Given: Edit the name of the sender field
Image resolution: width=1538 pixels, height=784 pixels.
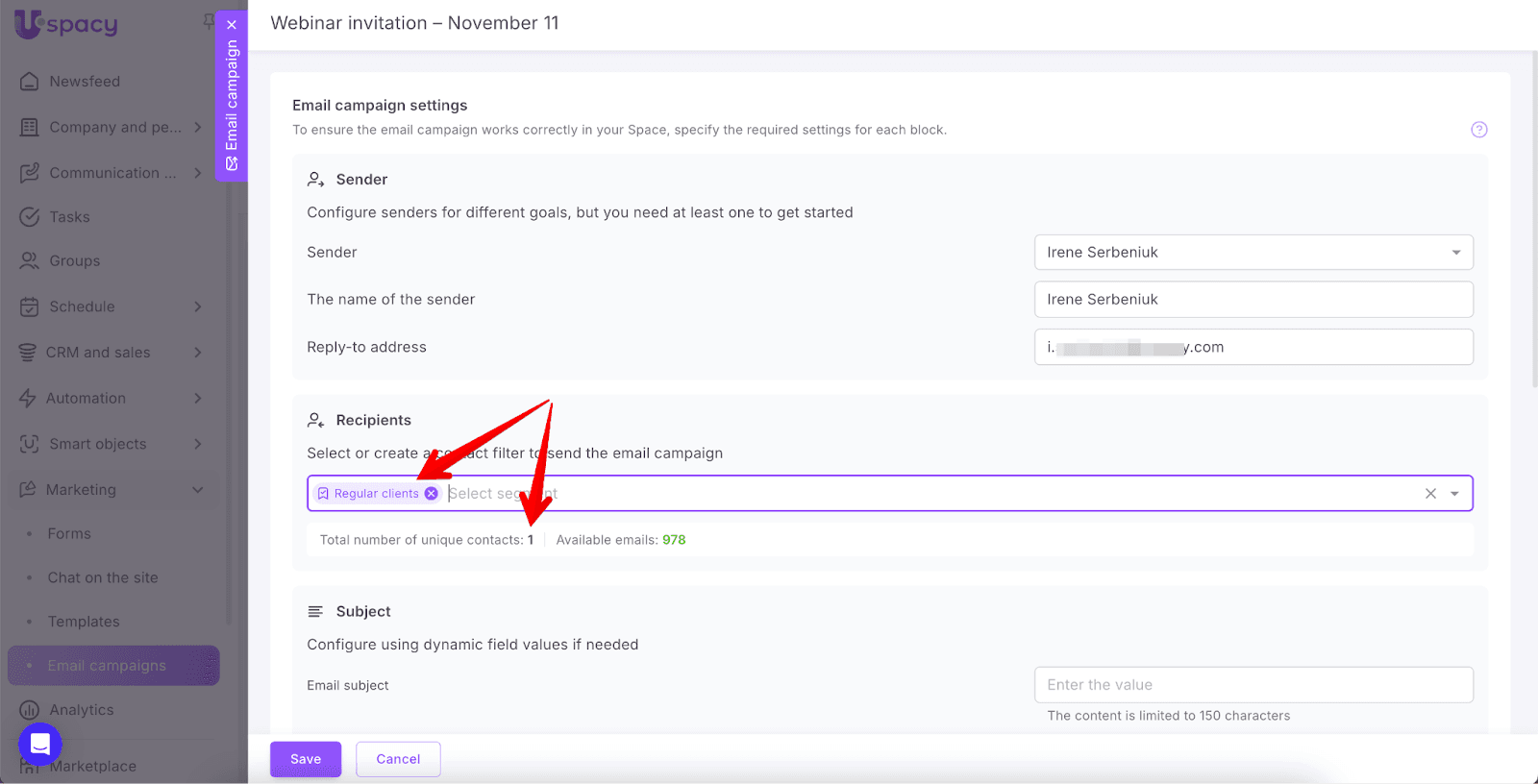Looking at the screenshot, I should pyautogui.click(x=1253, y=300).
